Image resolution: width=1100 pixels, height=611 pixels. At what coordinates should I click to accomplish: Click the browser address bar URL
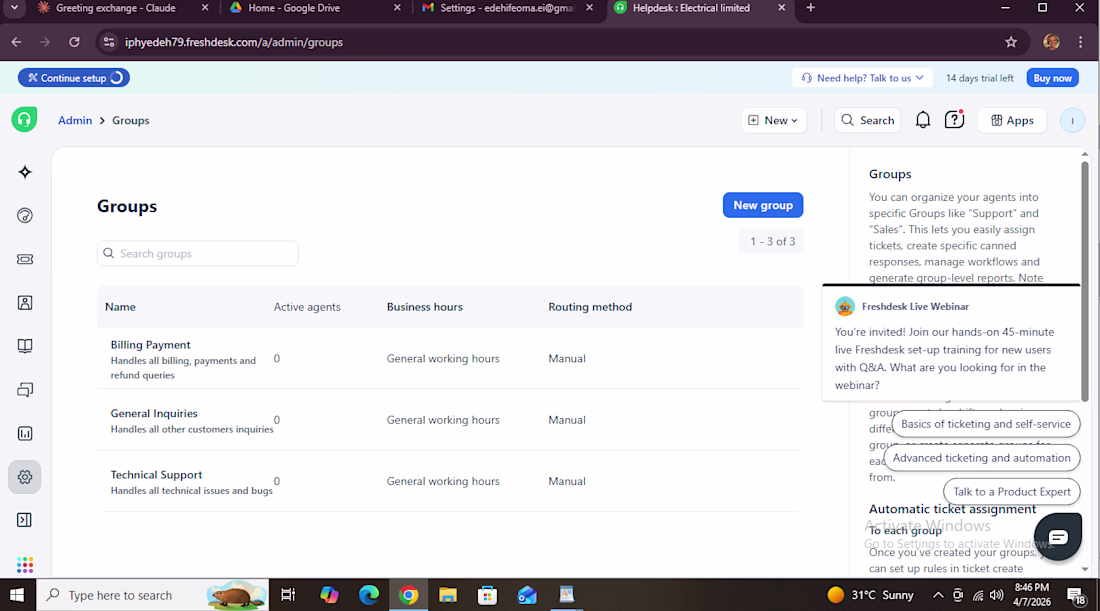[234, 42]
